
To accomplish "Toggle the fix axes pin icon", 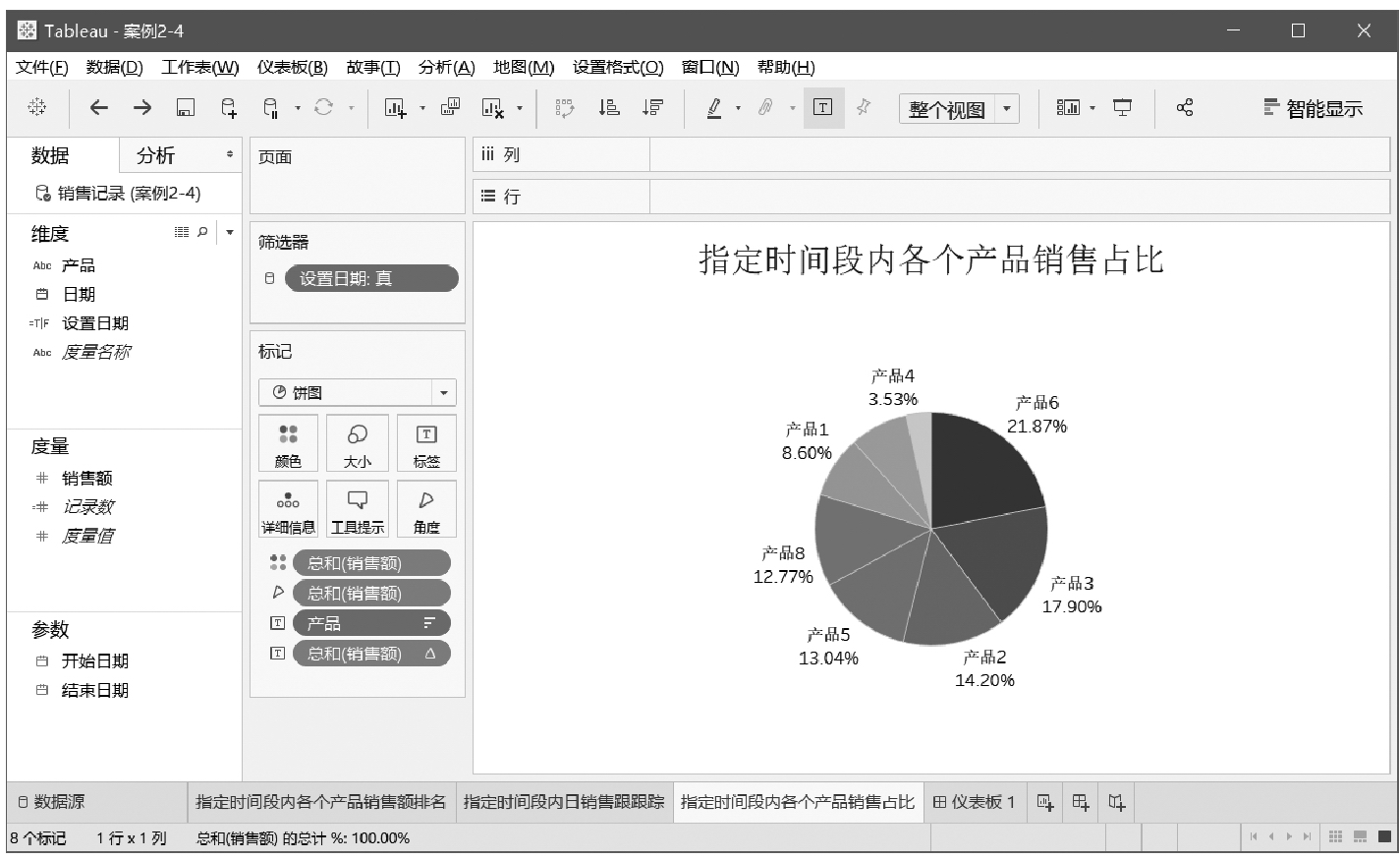I will tap(864, 108).
